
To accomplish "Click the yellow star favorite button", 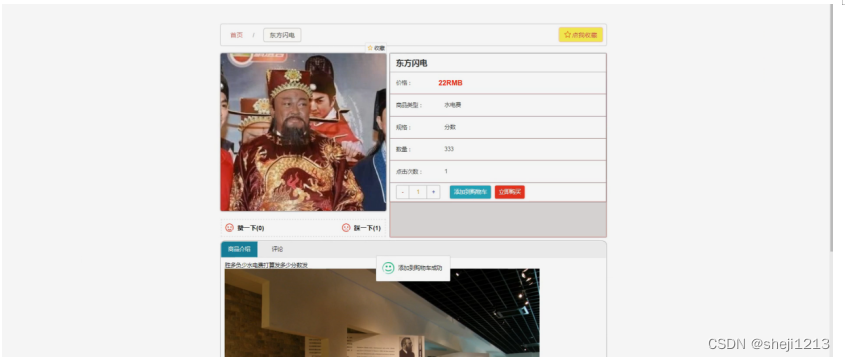I will pos(580,35).
